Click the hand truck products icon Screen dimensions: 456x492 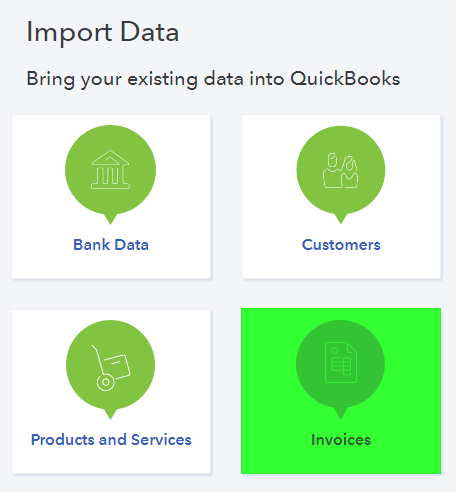point(110,368)
